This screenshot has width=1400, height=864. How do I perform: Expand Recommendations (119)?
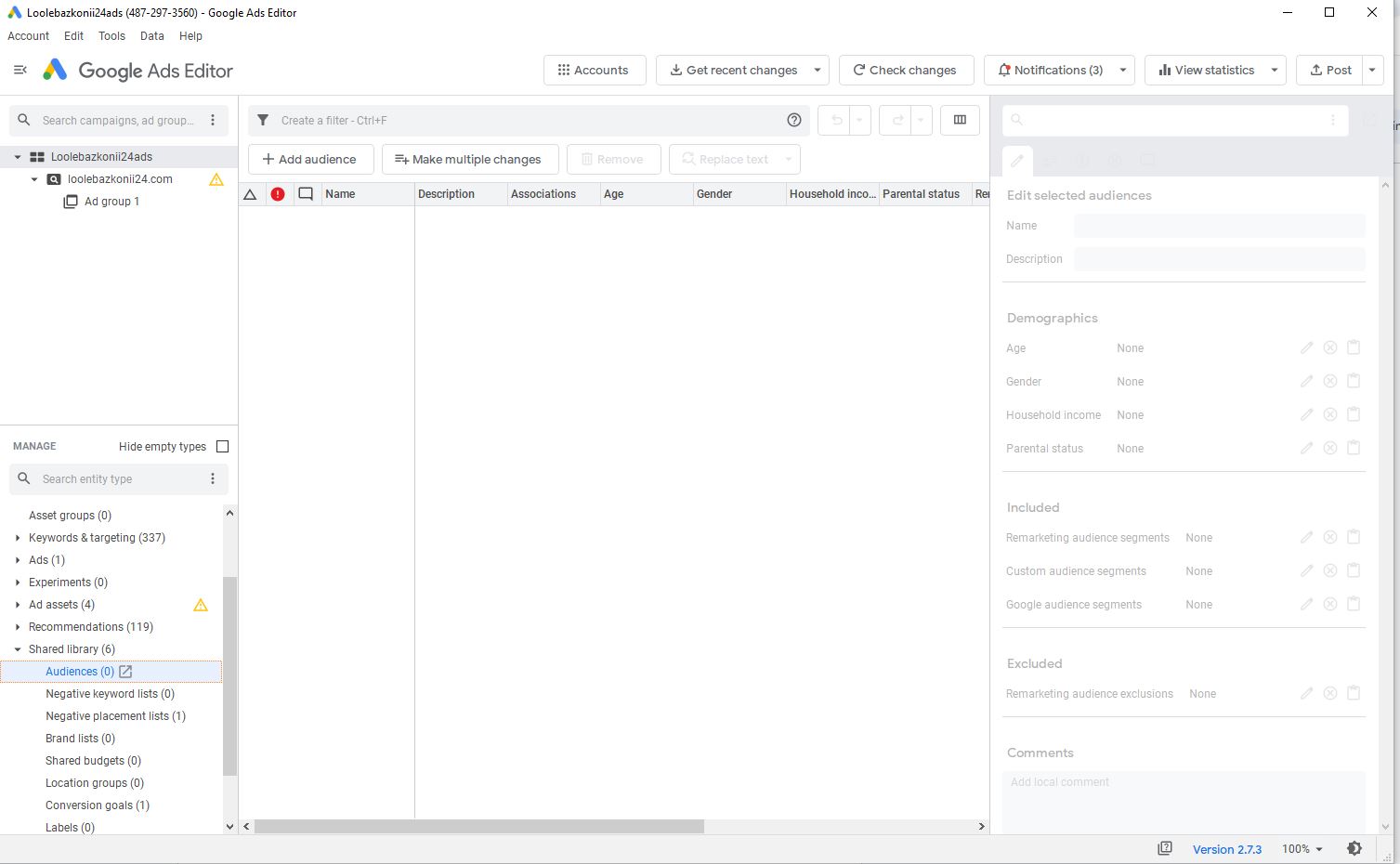[18, 627]
